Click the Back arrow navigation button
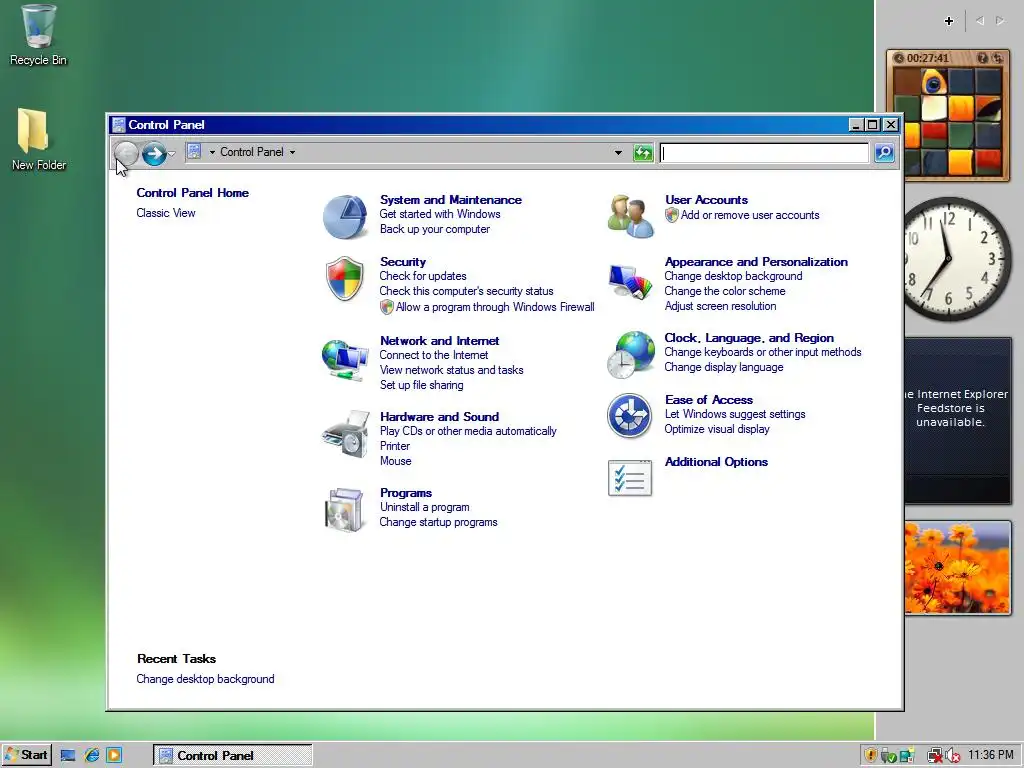 click(126, 153)
